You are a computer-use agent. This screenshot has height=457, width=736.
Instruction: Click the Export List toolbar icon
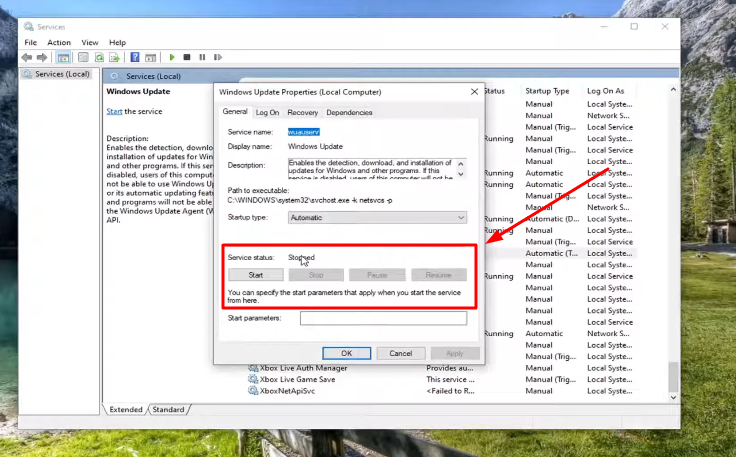114,57
